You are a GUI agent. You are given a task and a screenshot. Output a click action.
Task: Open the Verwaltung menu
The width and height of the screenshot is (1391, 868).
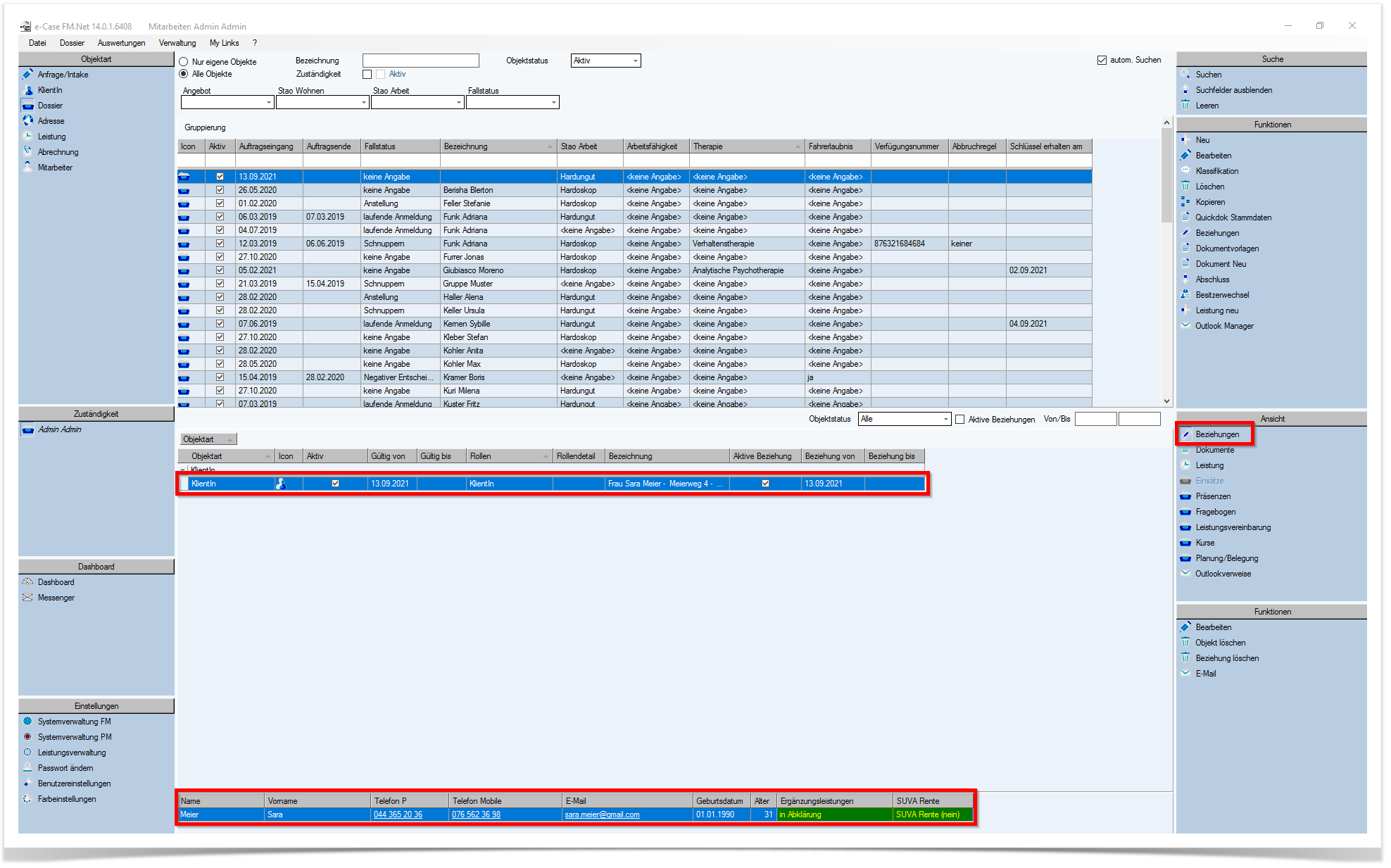point(177,43)
